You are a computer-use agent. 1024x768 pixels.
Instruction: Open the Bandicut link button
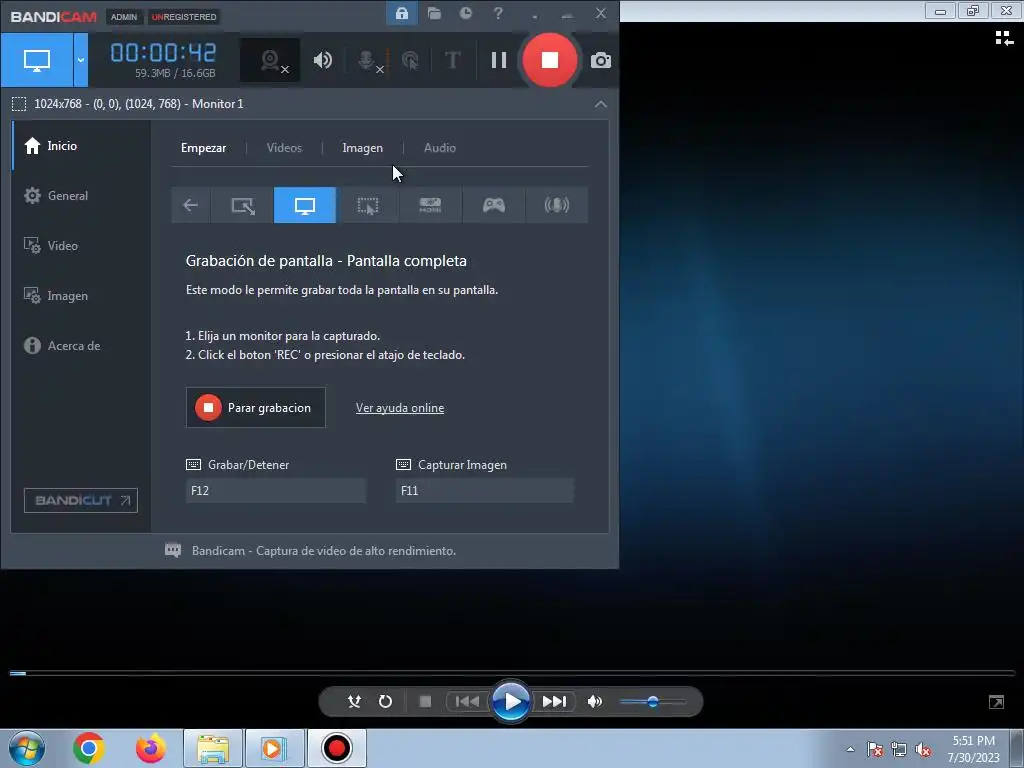coord(81,500)
